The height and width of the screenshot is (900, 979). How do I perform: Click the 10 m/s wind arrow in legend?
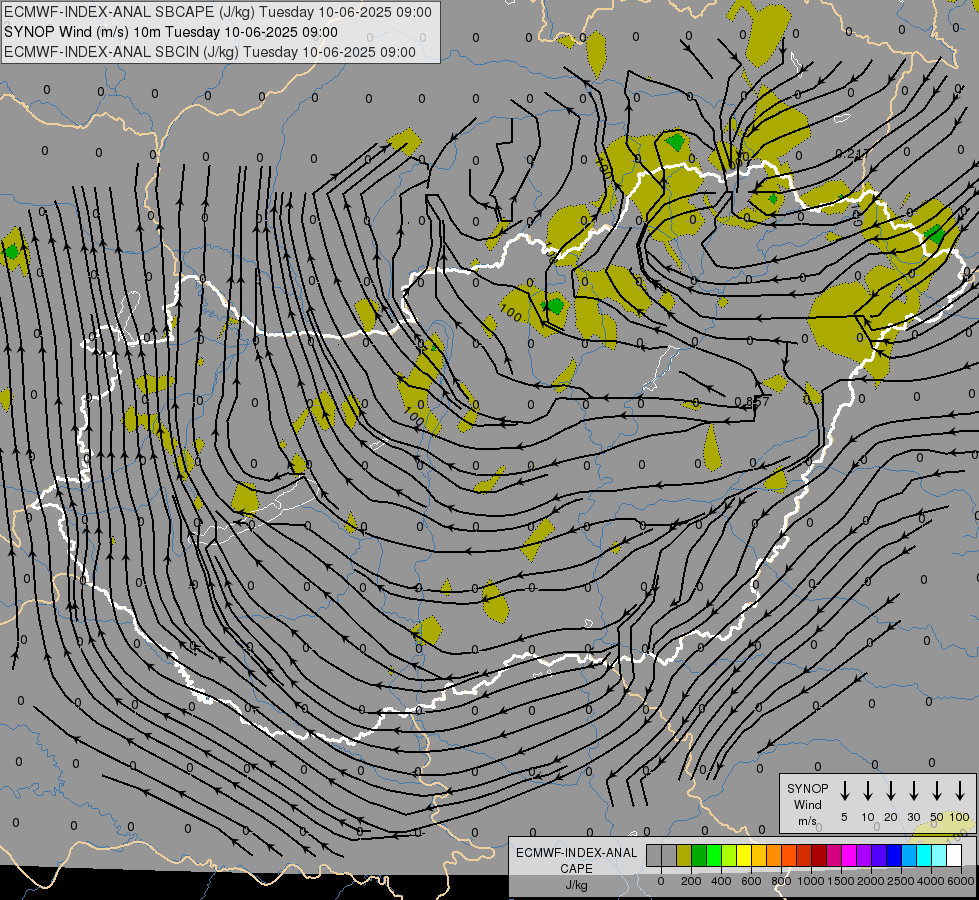(x=867, y=790)
